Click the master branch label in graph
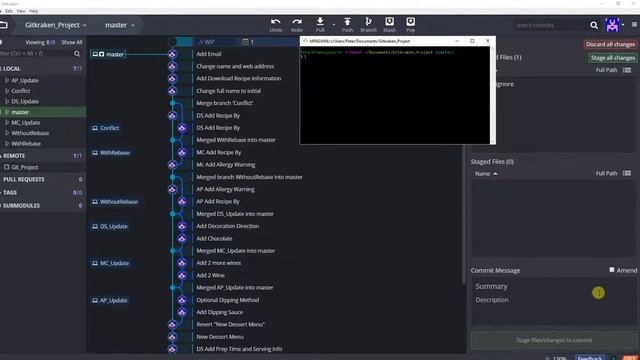Screen dimensions: 640x360 click(x=108, y=54)
